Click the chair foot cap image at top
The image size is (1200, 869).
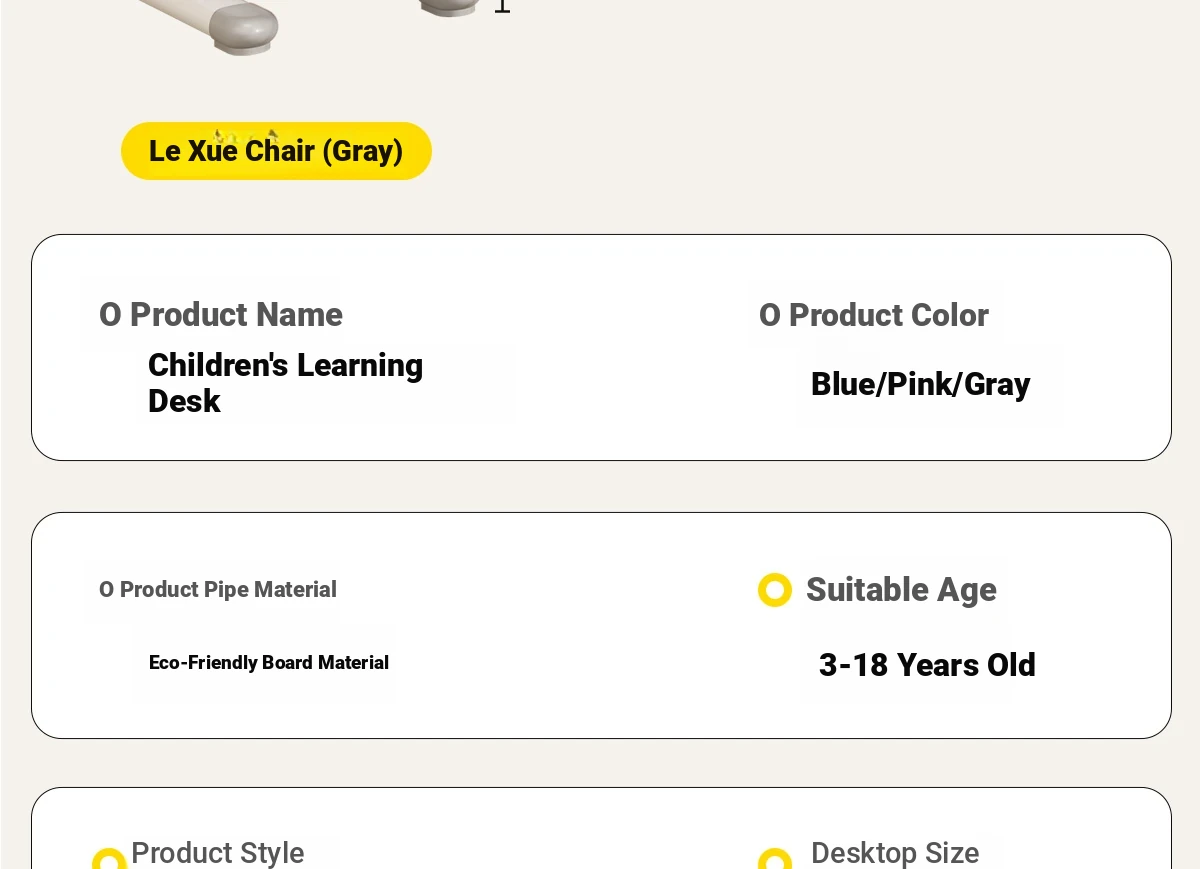point(448,8)
